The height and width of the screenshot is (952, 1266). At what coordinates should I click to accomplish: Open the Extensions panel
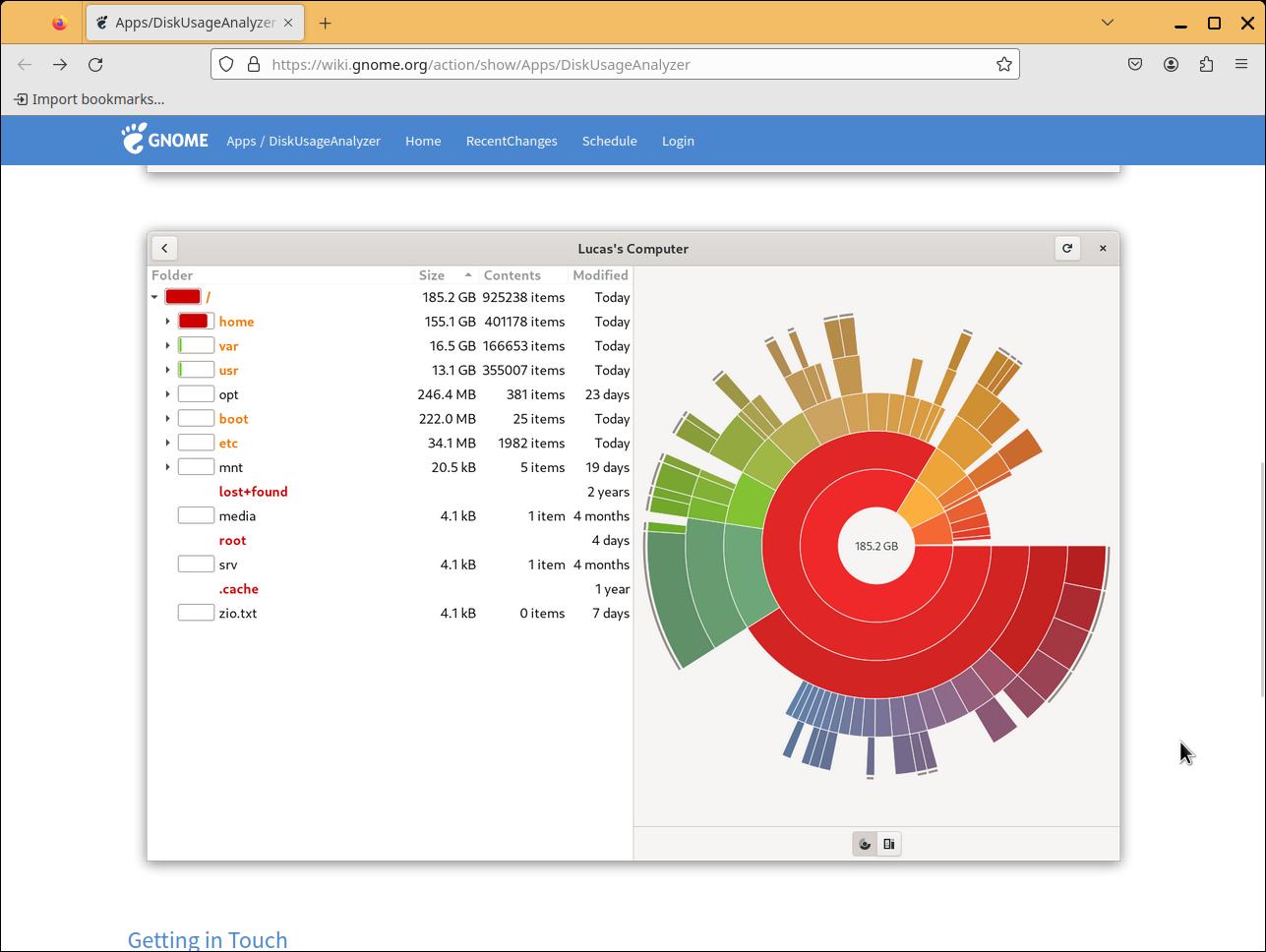[1206, 64]
